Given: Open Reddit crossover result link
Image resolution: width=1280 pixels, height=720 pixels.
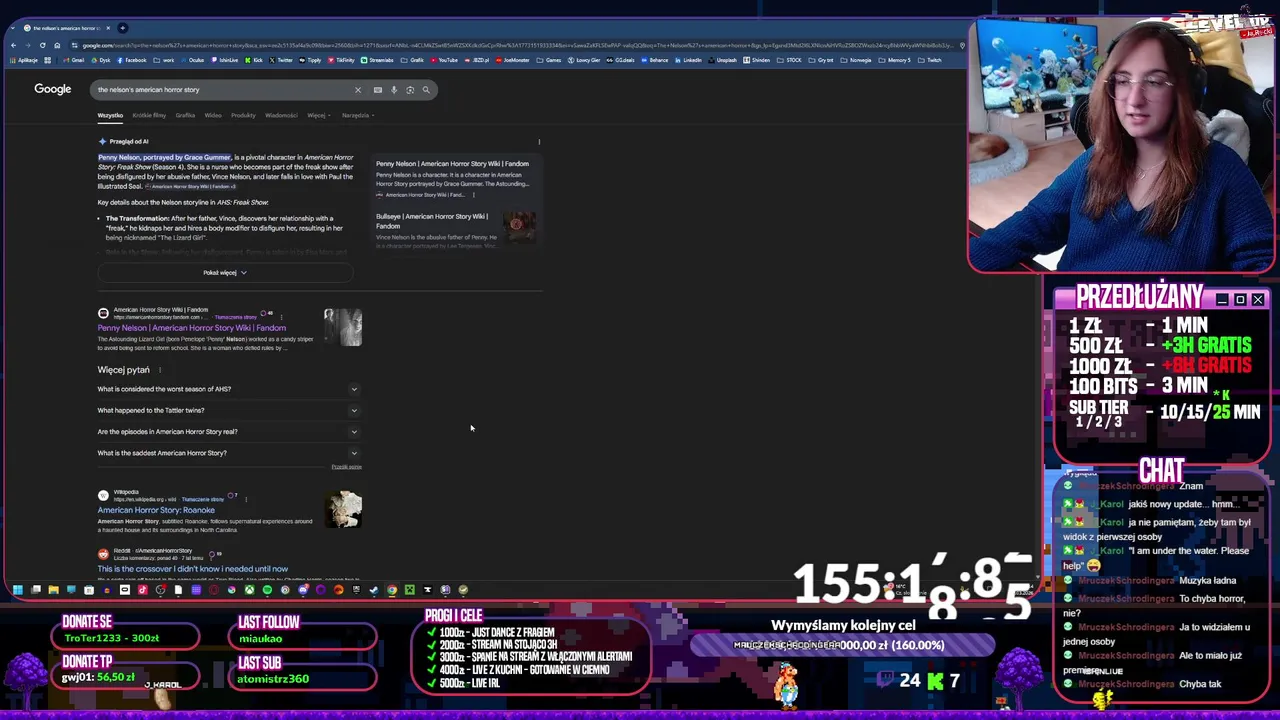Looking at the screenshot, I should (193, 569).
